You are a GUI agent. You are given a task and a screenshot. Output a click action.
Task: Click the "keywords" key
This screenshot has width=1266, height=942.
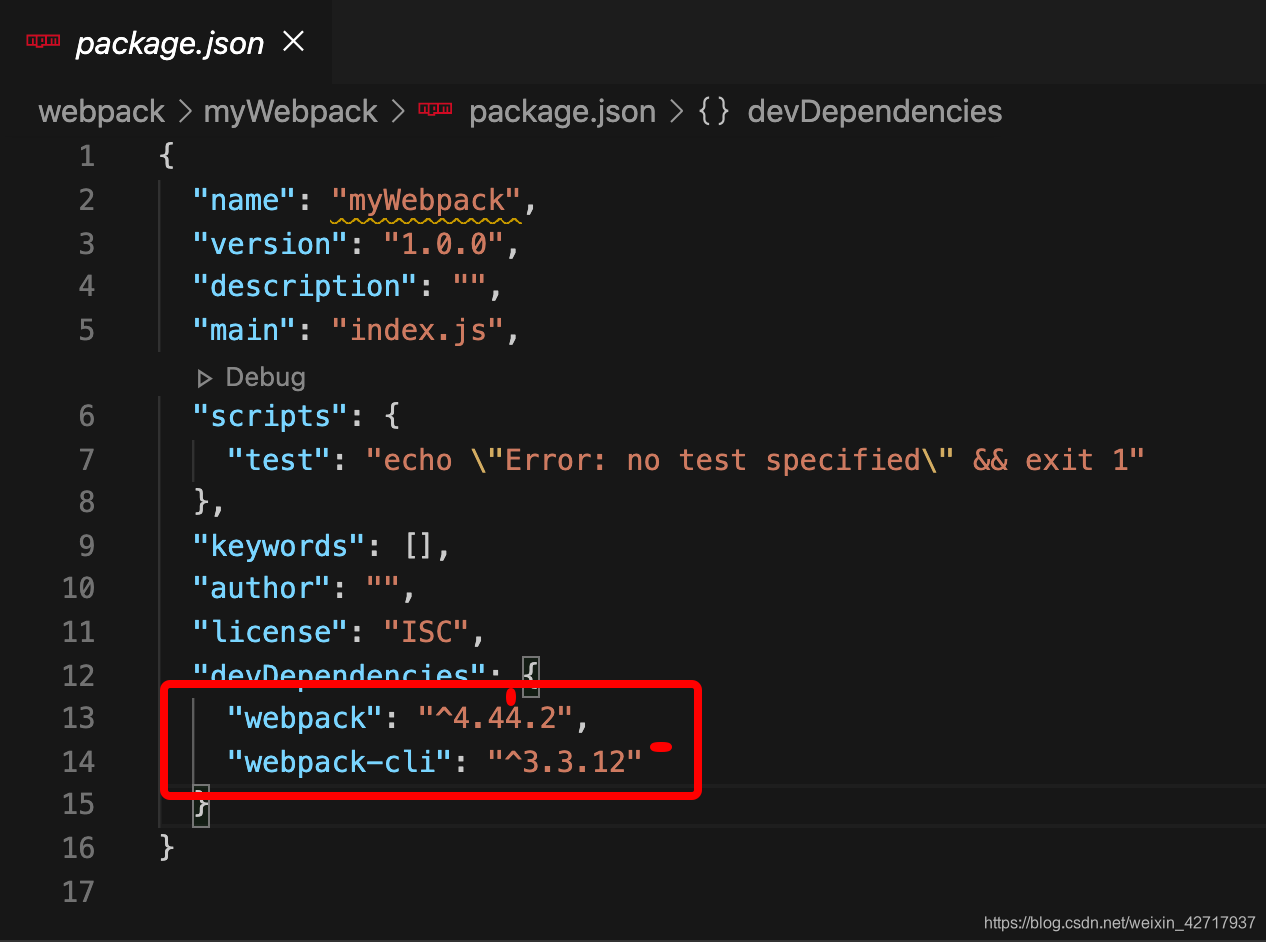pyautogui.click(x=280, y=545)
